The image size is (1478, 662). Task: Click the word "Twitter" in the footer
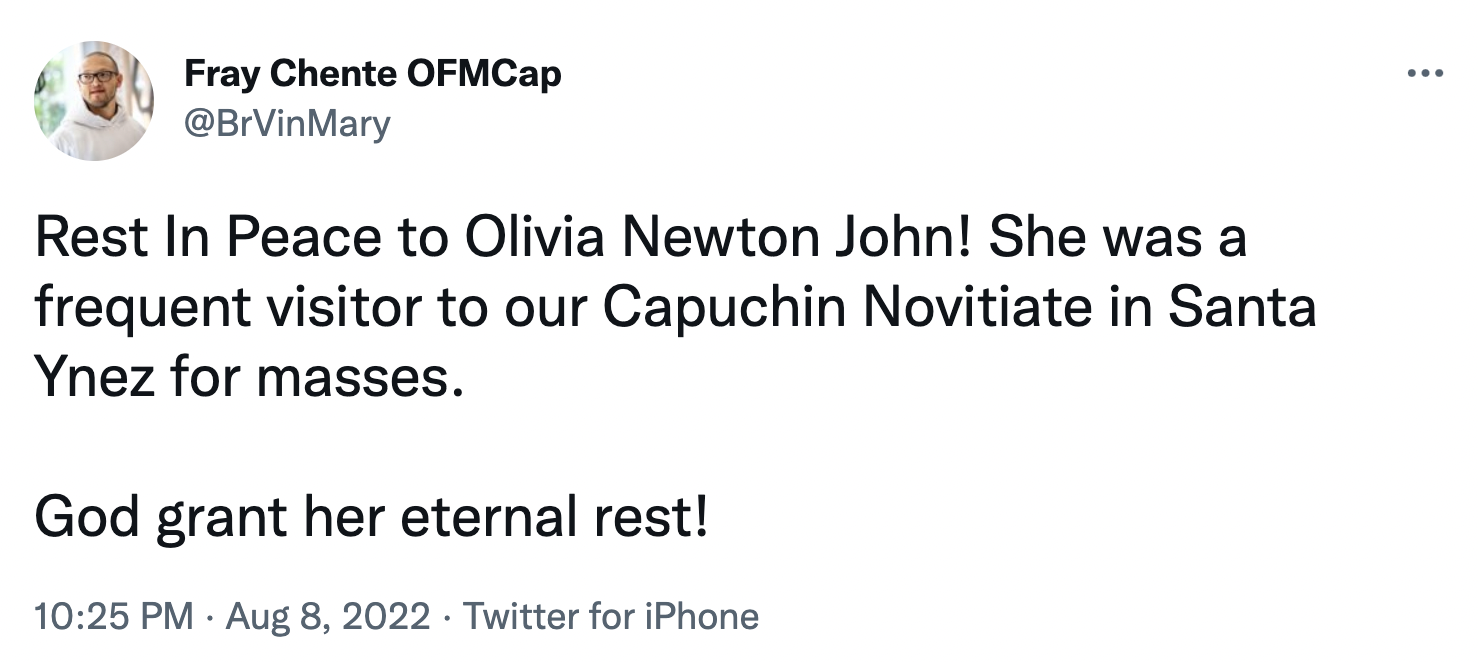(520, 615)
